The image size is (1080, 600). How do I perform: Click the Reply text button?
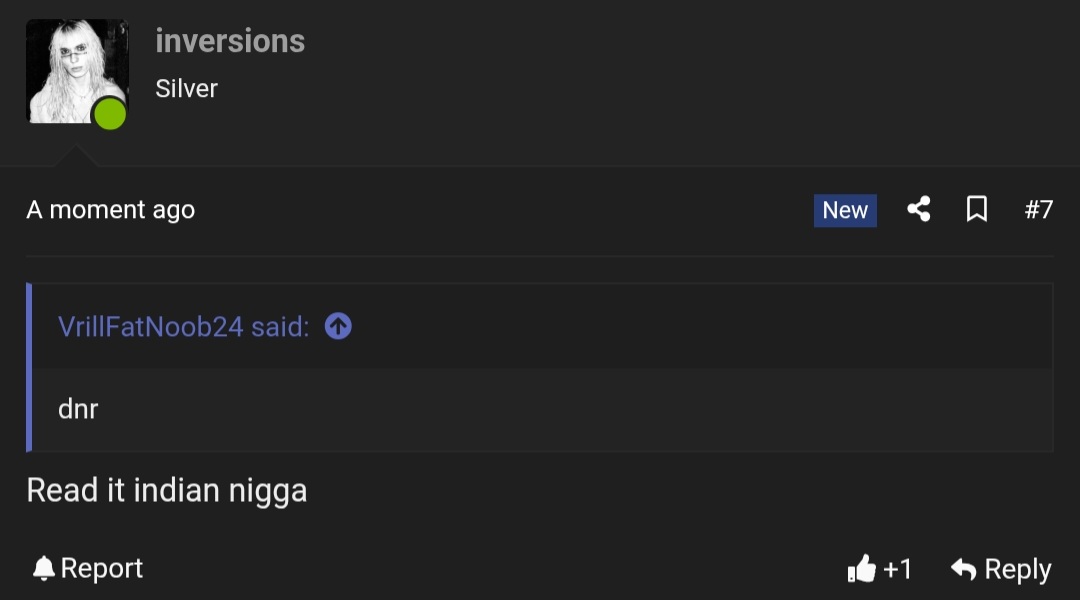pyautogui.click(x=1018, y=569)
